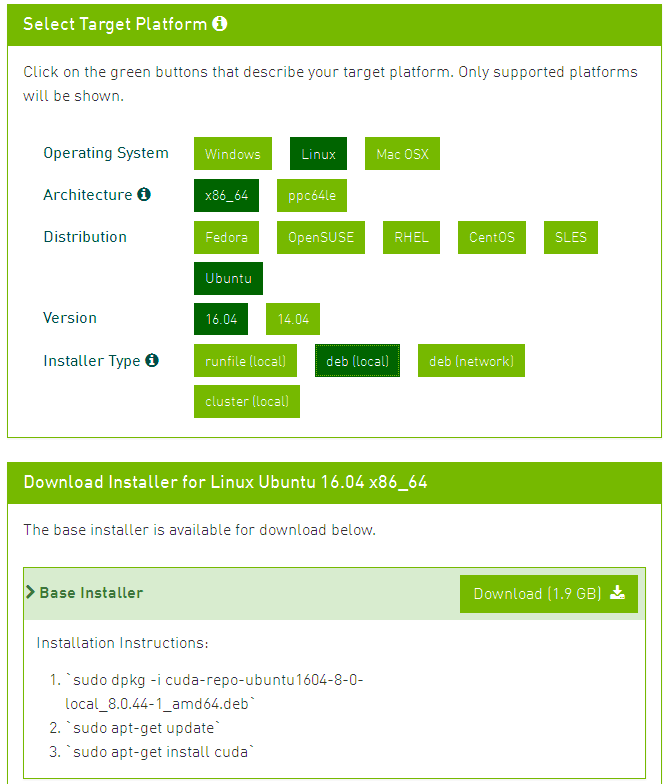
Task: Select RHEL distribution
Action: pos(411,238)
